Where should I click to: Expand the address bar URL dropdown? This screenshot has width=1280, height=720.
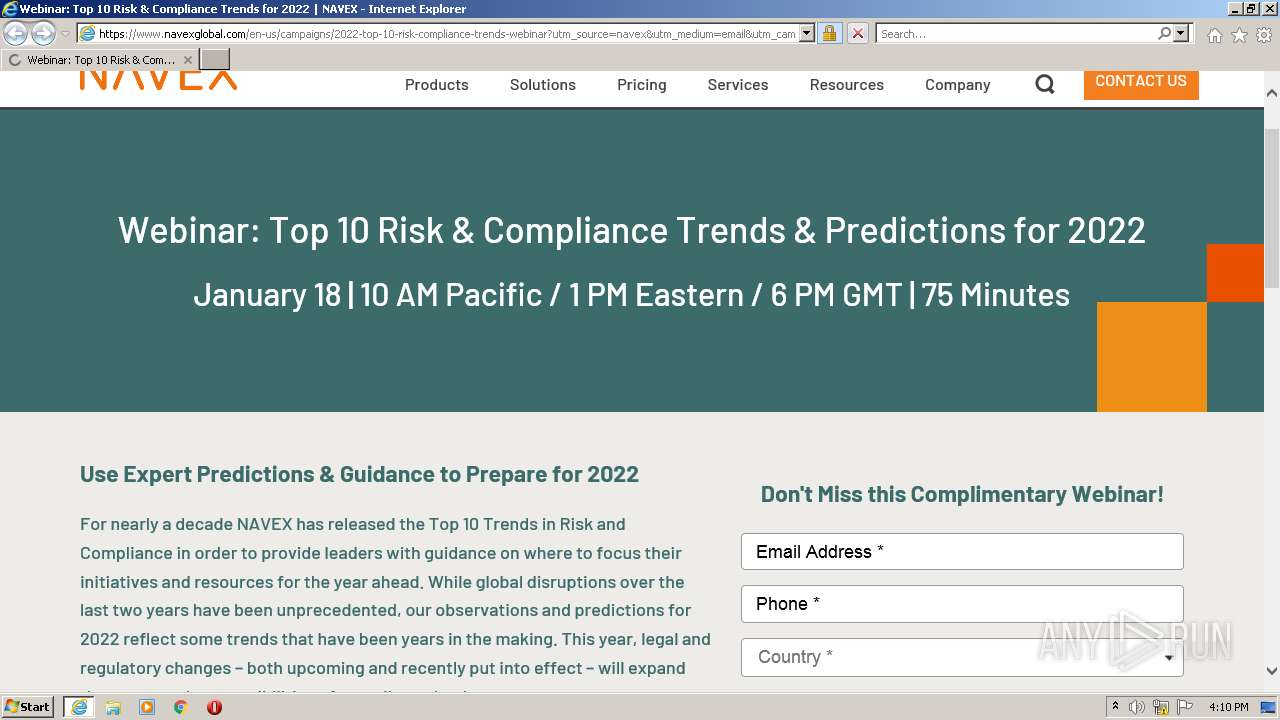coord(807,34)
